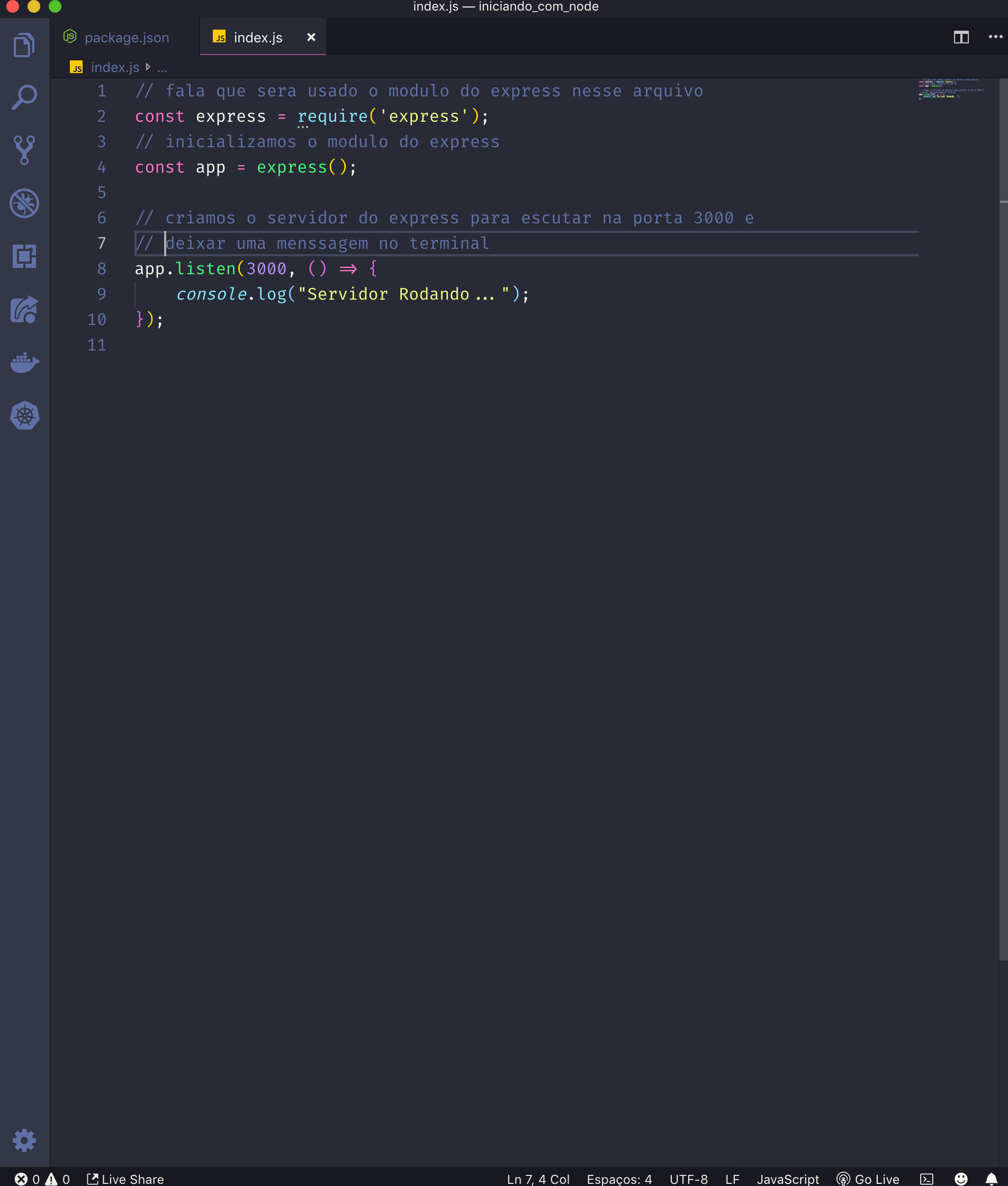The height and width of the screenshot is (1186, 1008).
Task: Start a Live Share collaboration session
Action: pyautogui.click(x=124, y=1179)
